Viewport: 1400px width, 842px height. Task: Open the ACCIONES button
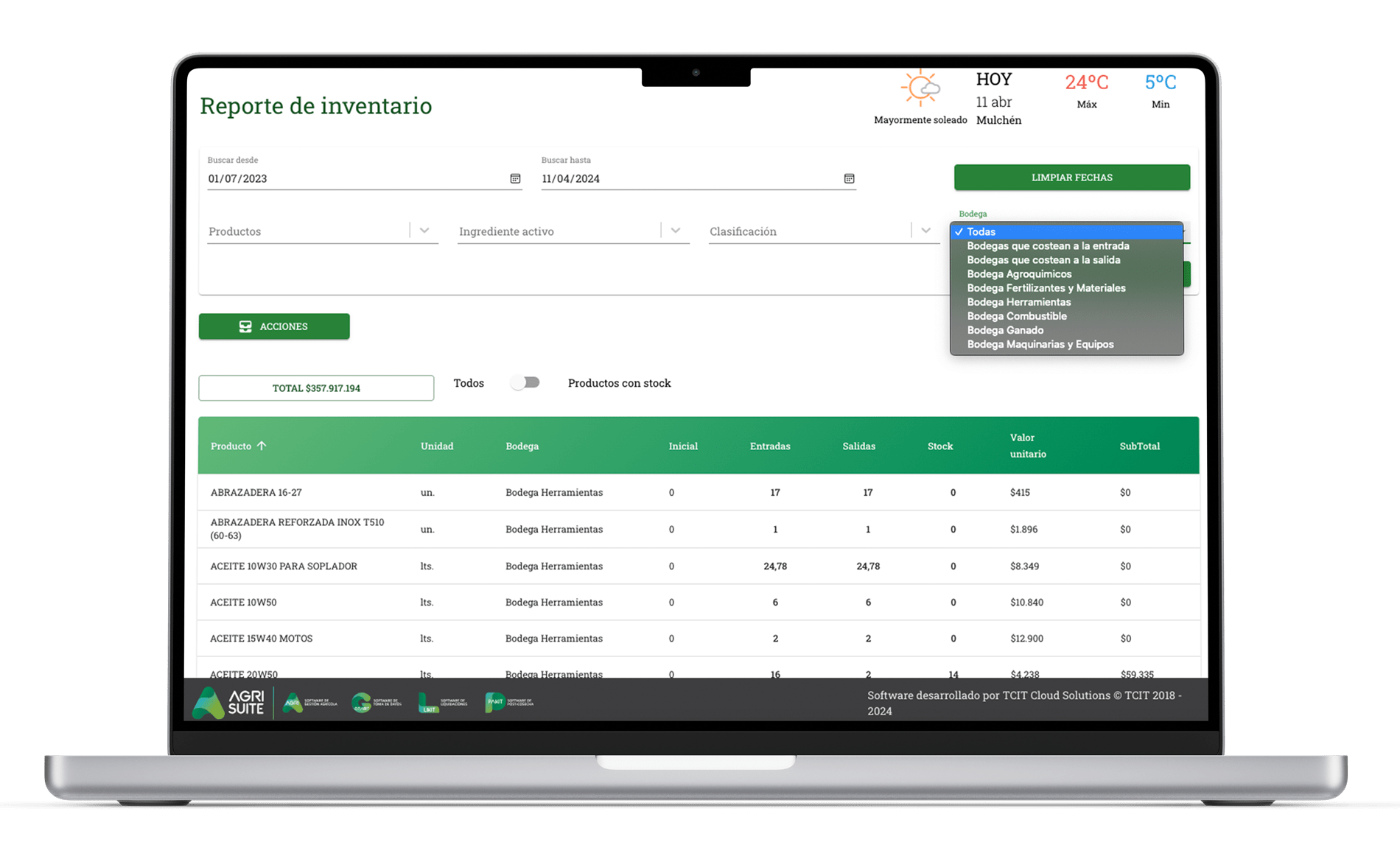tap(274, 326)
